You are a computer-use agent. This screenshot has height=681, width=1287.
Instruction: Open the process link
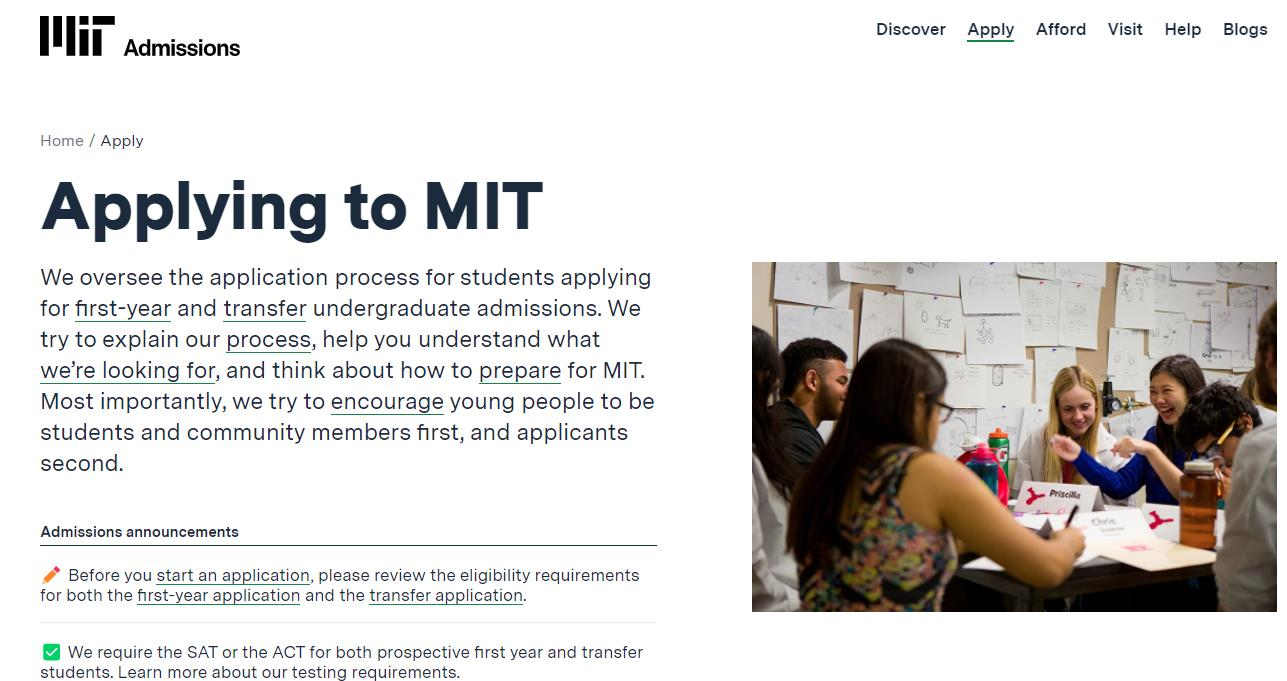point(268,339)
